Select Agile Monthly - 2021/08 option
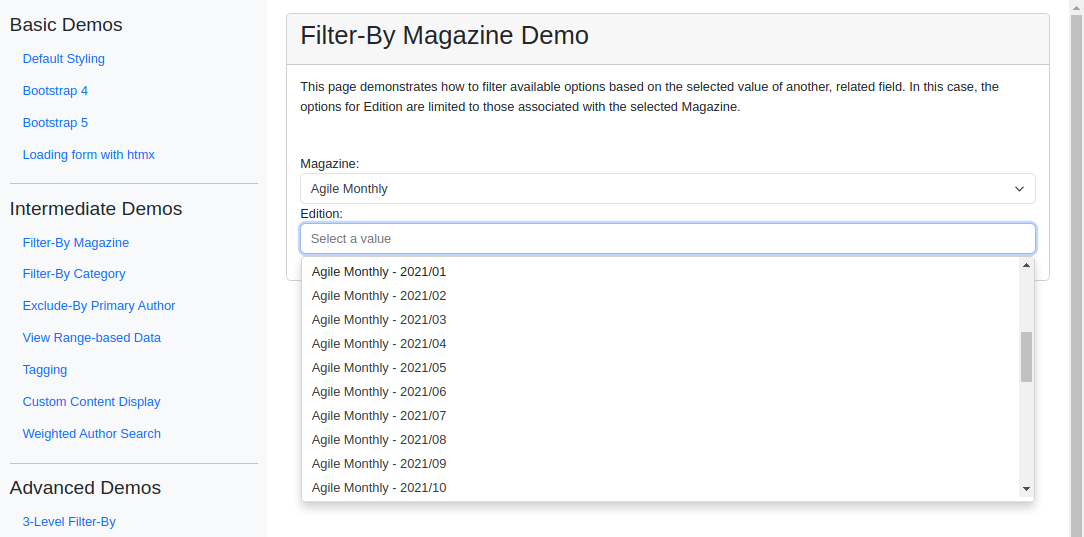 661,440
